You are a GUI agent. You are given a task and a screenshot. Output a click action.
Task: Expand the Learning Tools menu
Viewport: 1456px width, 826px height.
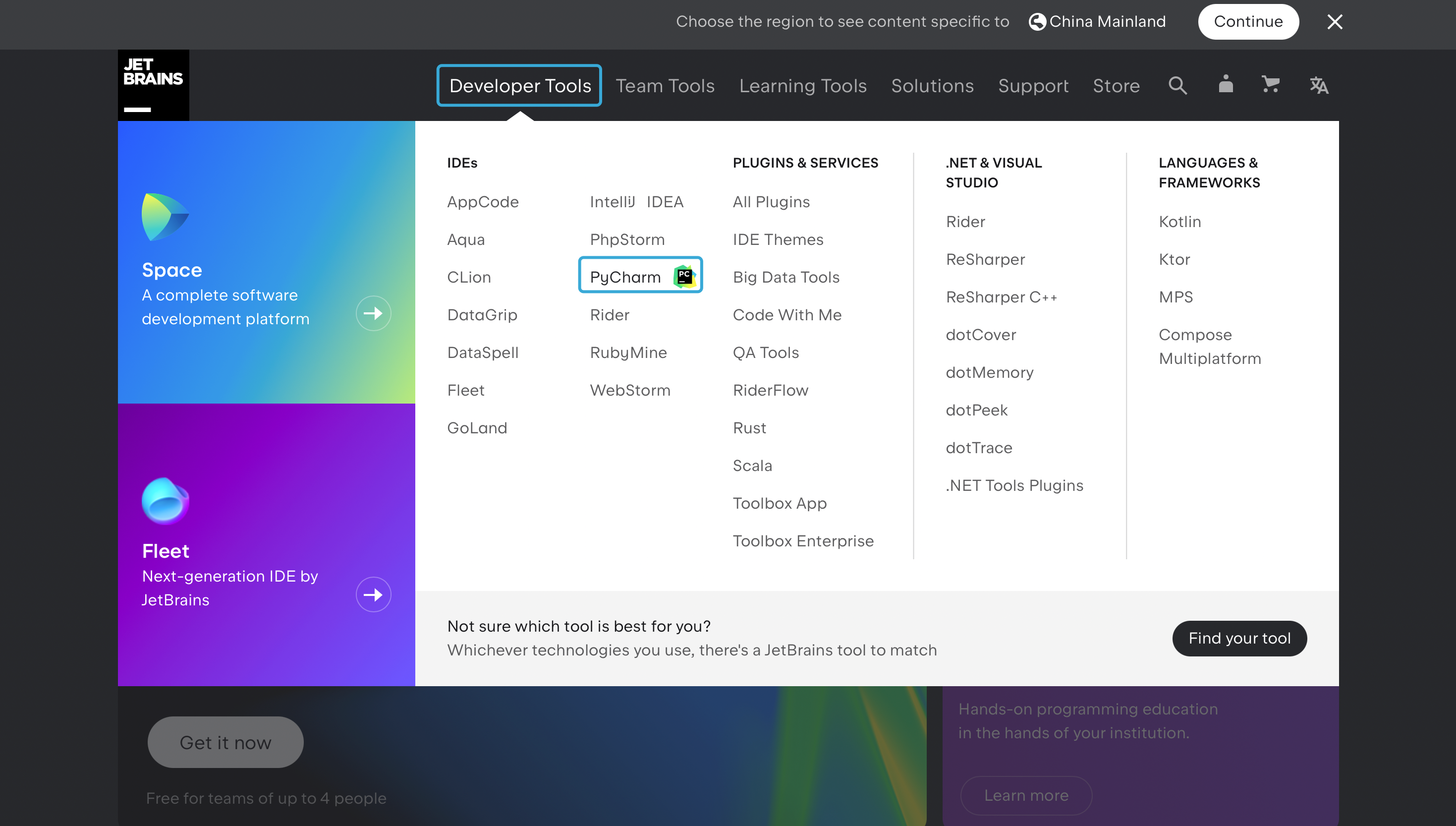click(x=802, y=86)
